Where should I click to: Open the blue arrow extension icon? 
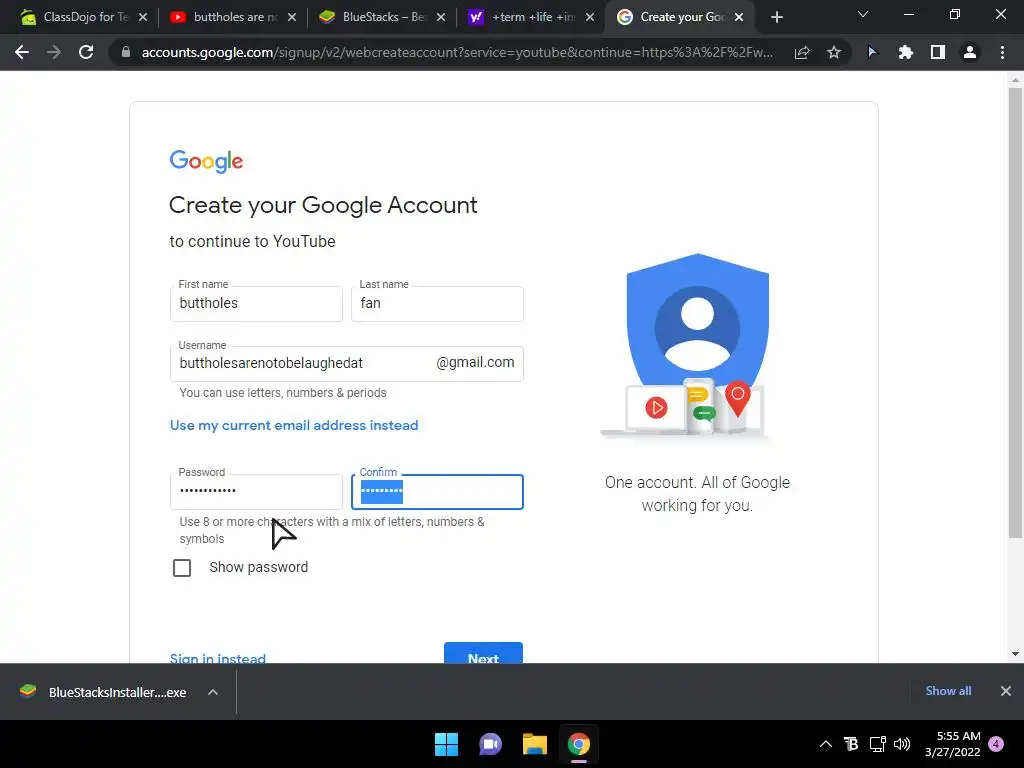[872, 52]
